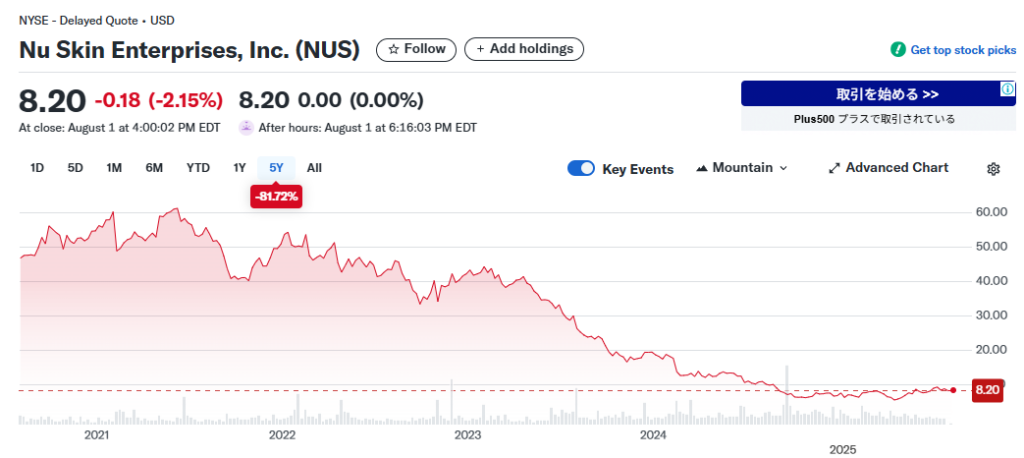Image resolution: width=1024 pixels, height=458 pixels.
Task: Click the -0.18 (-2.15%) price change text
Action: (159, 100)
